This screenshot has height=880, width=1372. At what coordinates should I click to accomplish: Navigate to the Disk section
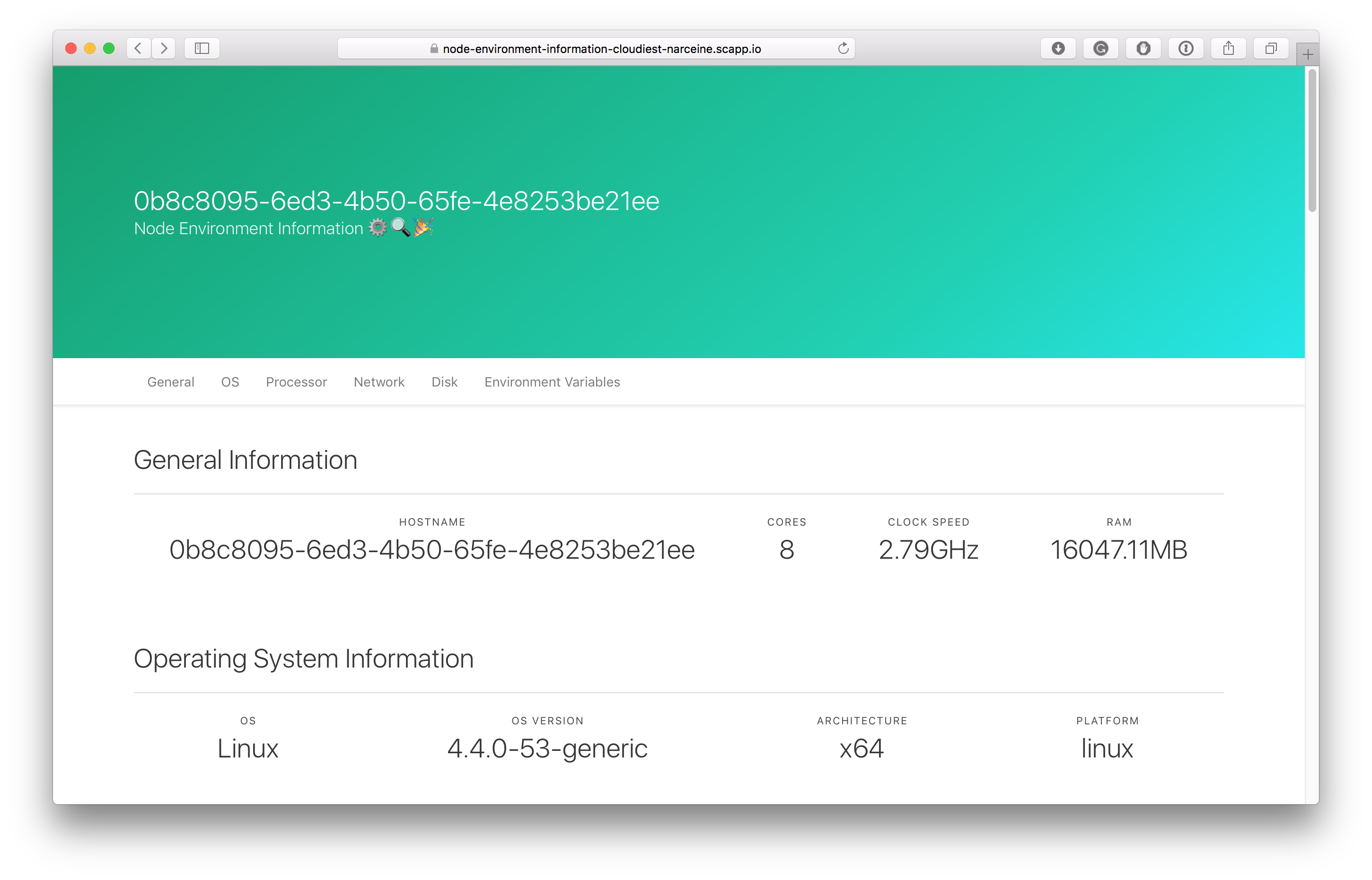pyautogui.click(x=444, y=382)
